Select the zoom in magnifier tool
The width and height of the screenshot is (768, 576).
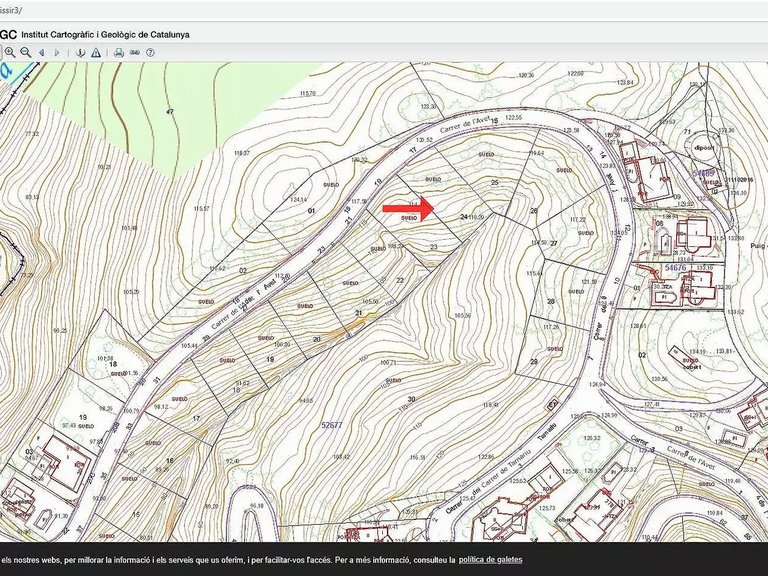10,52
